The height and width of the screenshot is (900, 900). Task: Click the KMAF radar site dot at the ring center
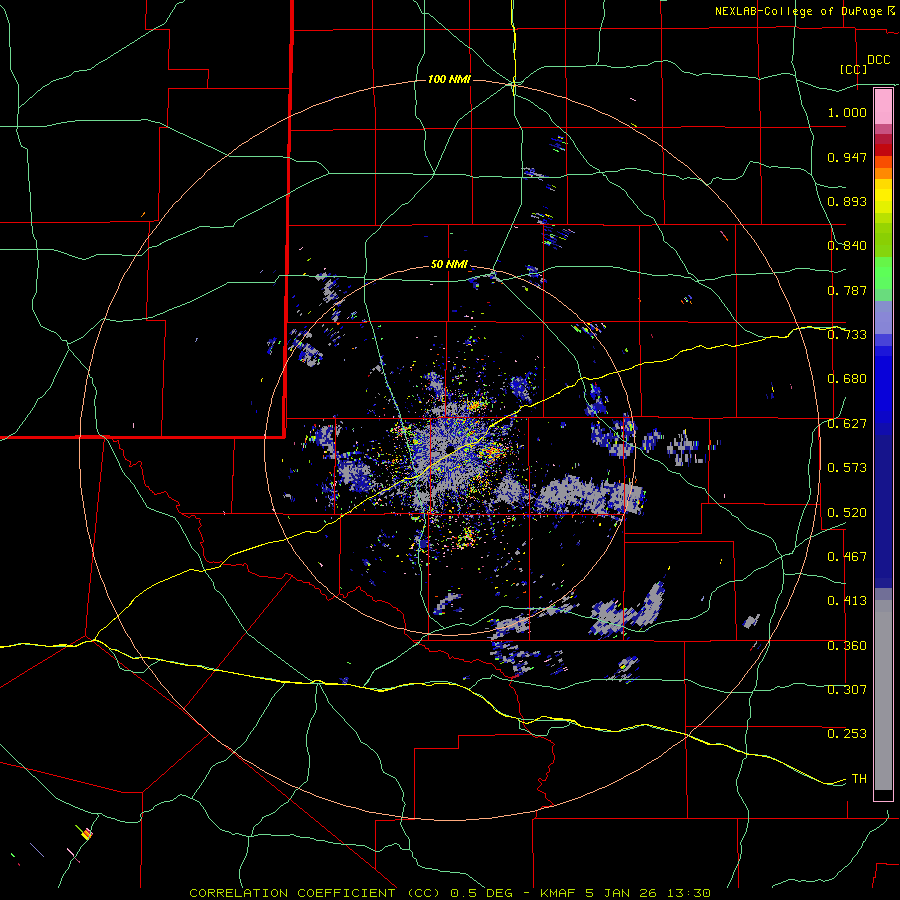click(x=451, y=448)
